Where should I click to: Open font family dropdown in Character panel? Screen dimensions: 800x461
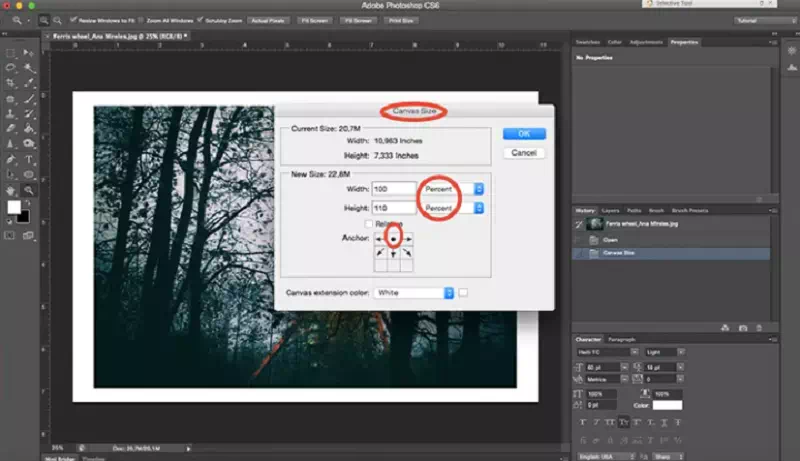[607, 352]
